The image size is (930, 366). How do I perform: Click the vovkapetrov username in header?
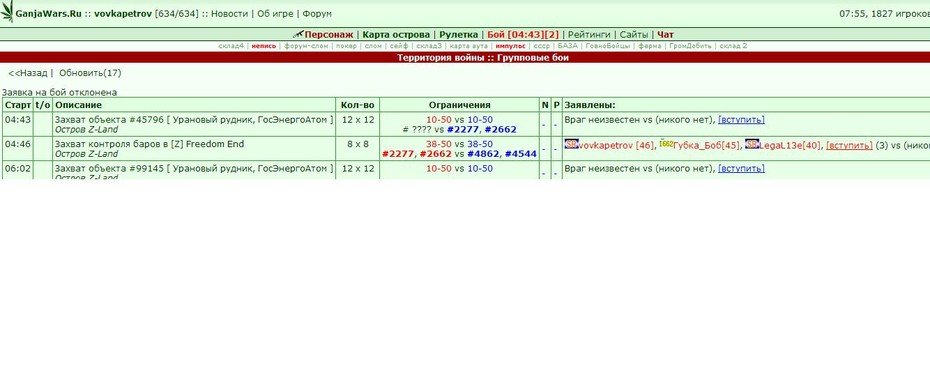tap(123, 13)
